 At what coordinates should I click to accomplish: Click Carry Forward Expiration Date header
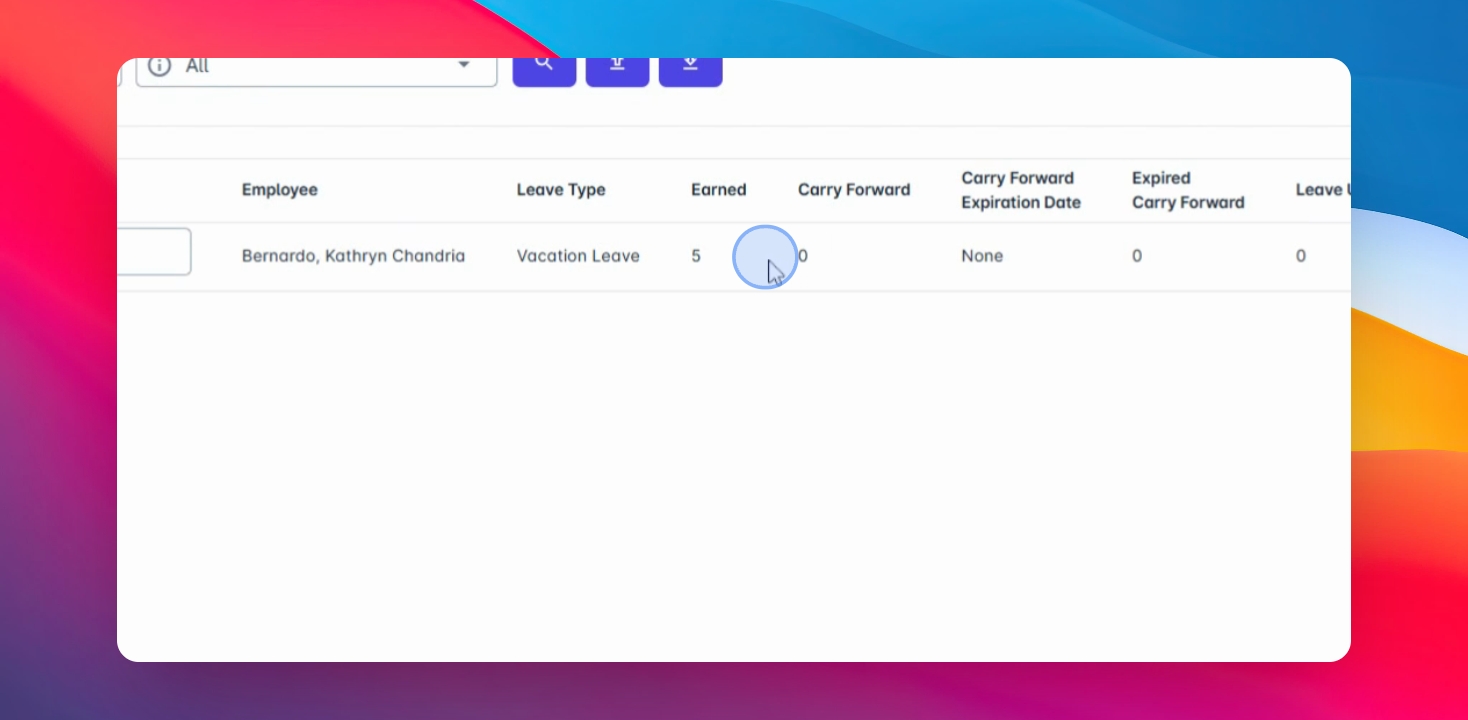(x=1021, y=190)
